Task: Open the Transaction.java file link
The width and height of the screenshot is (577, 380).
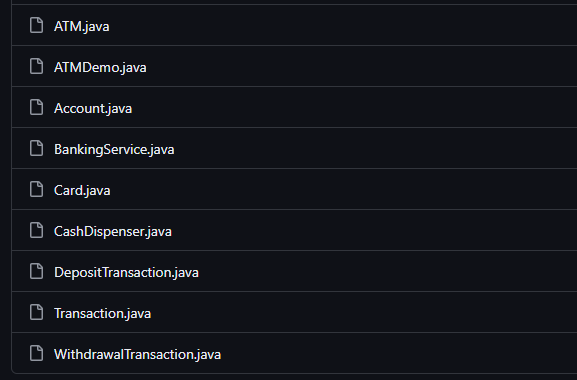Action: click(x=103, y=313)
